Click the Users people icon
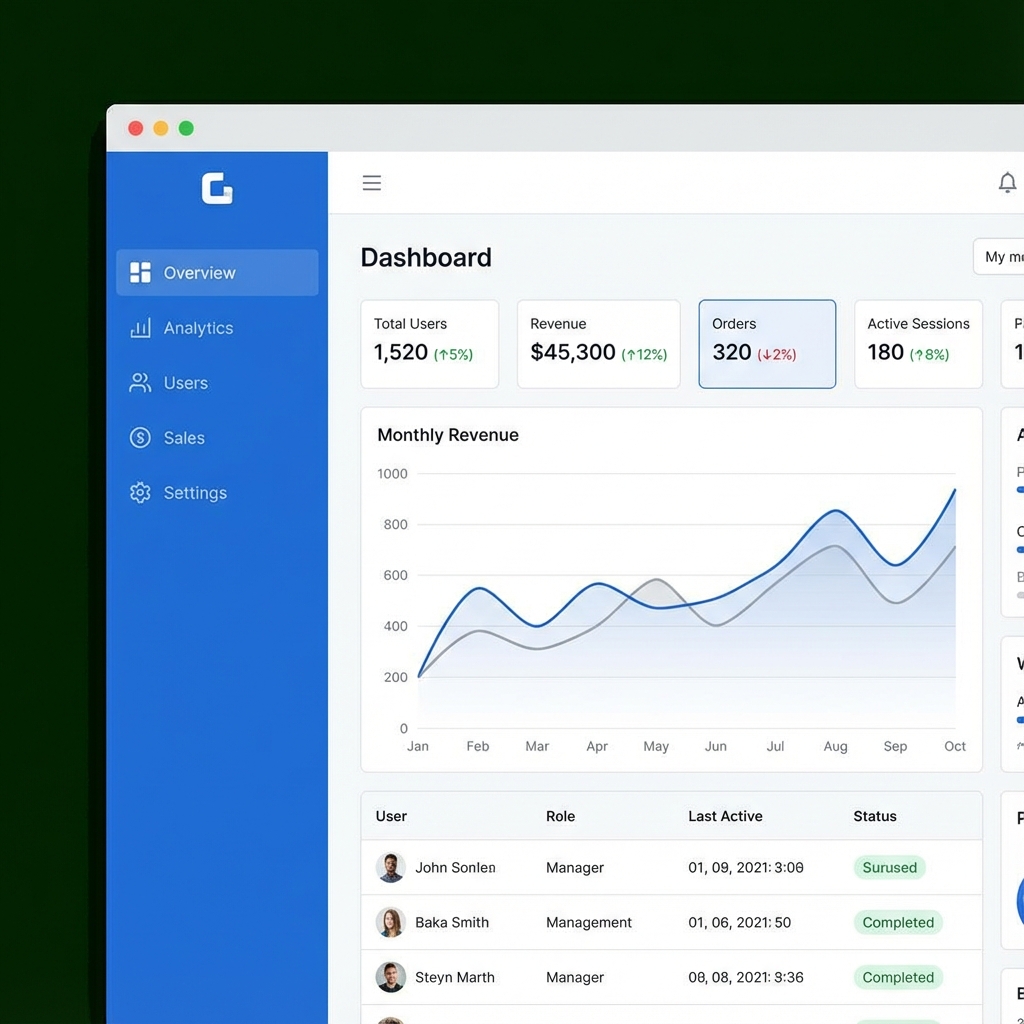The width and height of the screenshot is (1024, 1024). 140,383
